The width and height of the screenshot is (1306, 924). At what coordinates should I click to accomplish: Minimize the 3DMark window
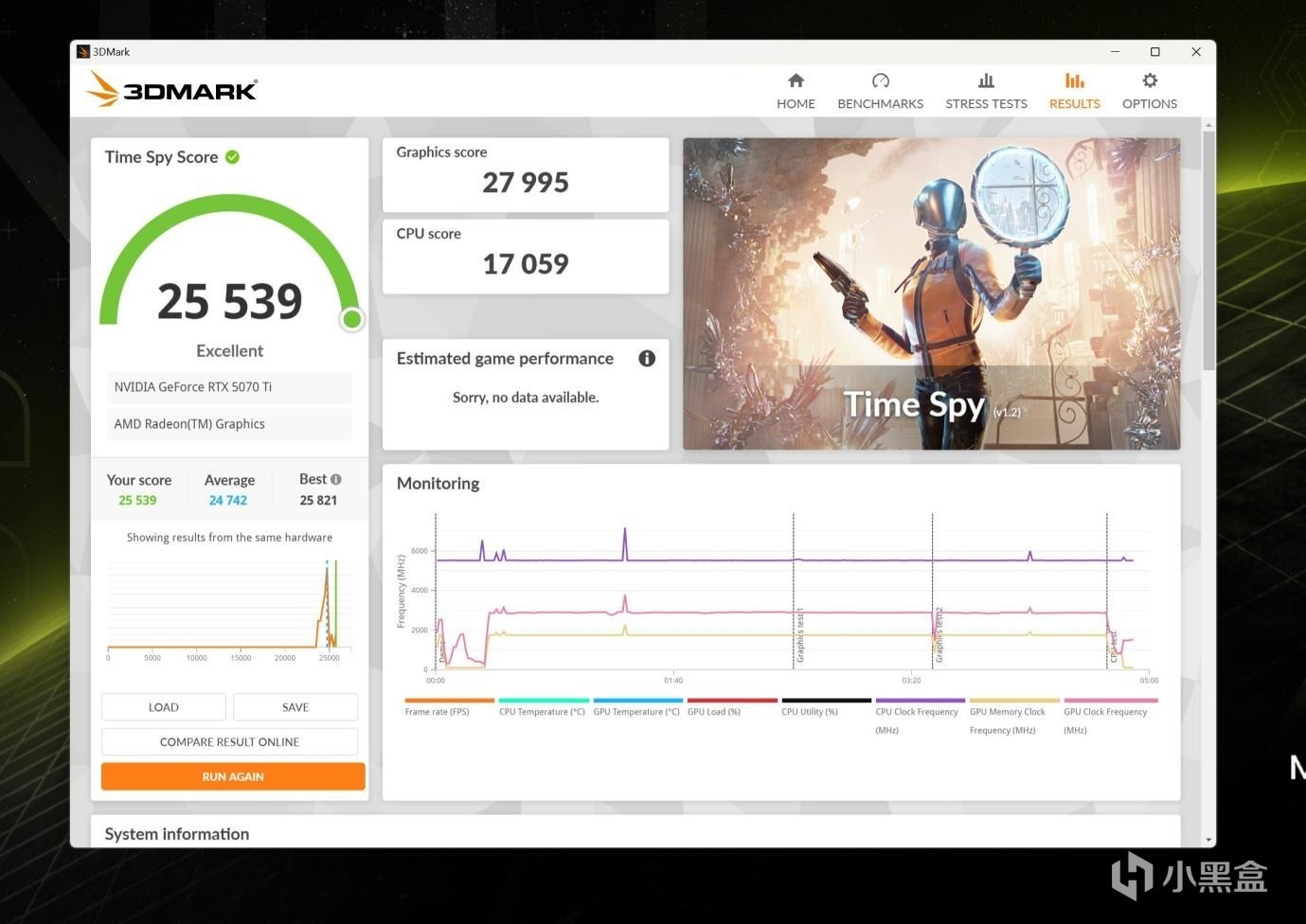[x=1116, y=52]
